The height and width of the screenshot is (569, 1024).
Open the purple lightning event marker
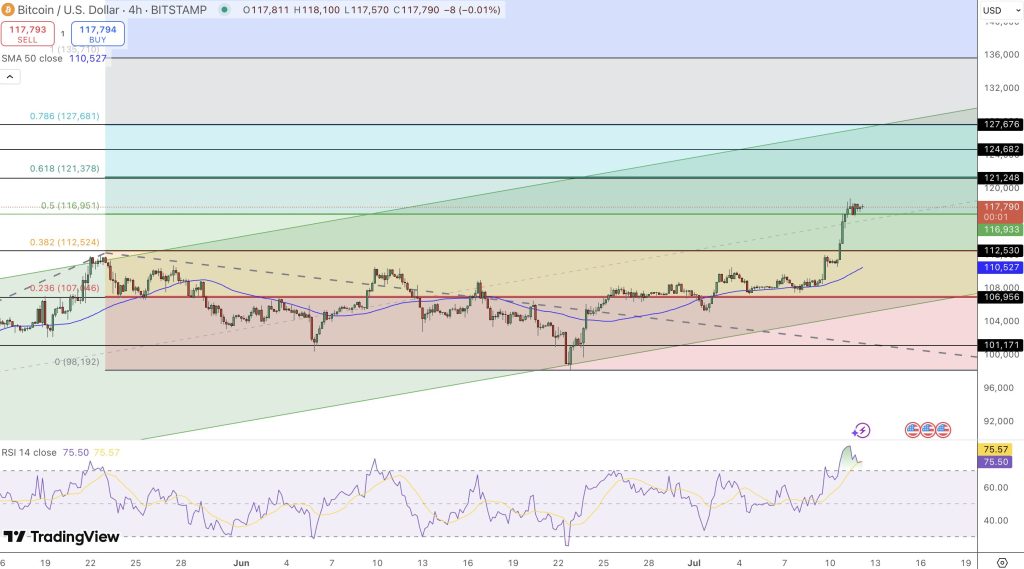862,430
